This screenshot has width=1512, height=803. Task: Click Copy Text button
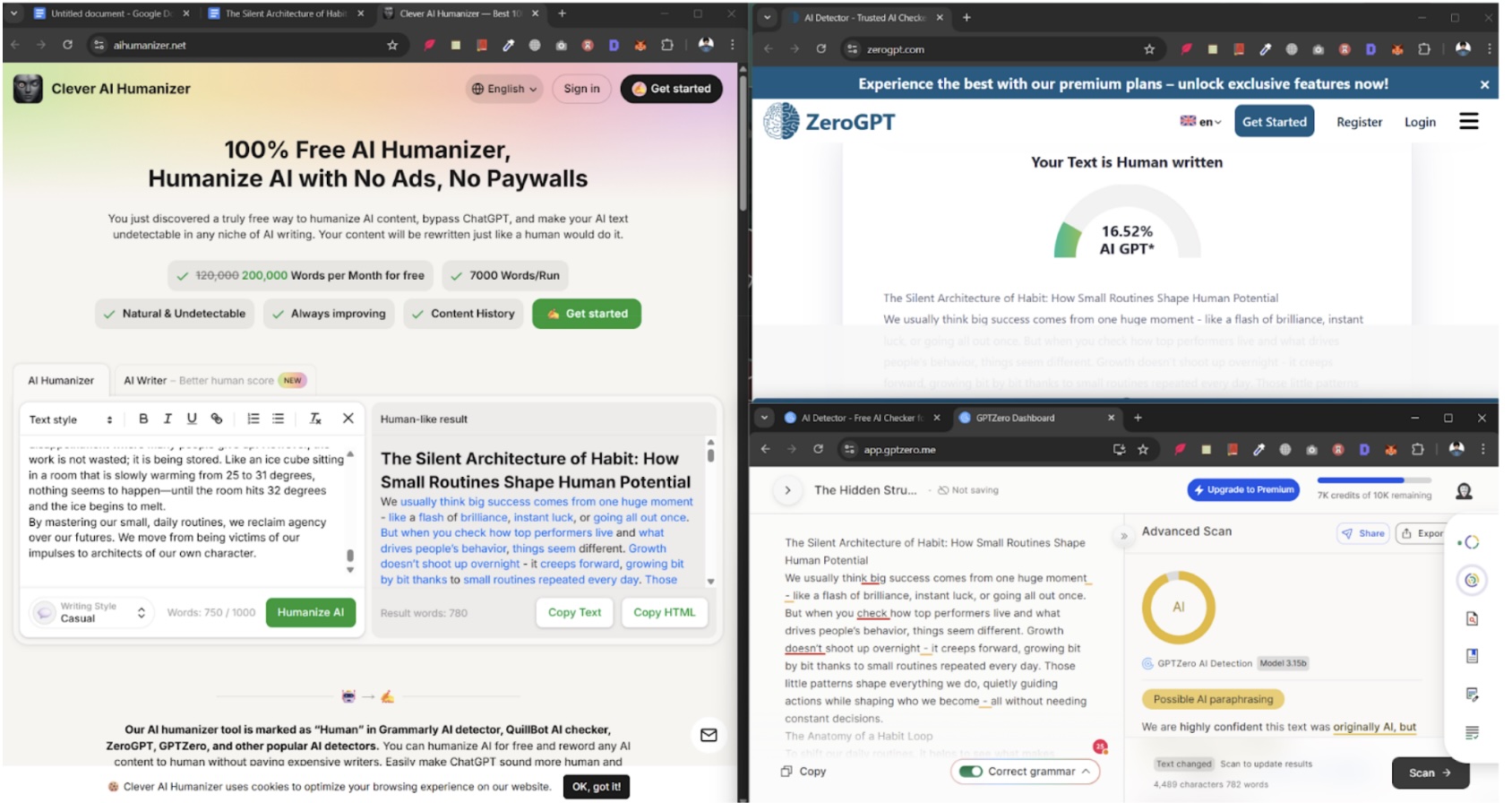[x=574, y=612]
